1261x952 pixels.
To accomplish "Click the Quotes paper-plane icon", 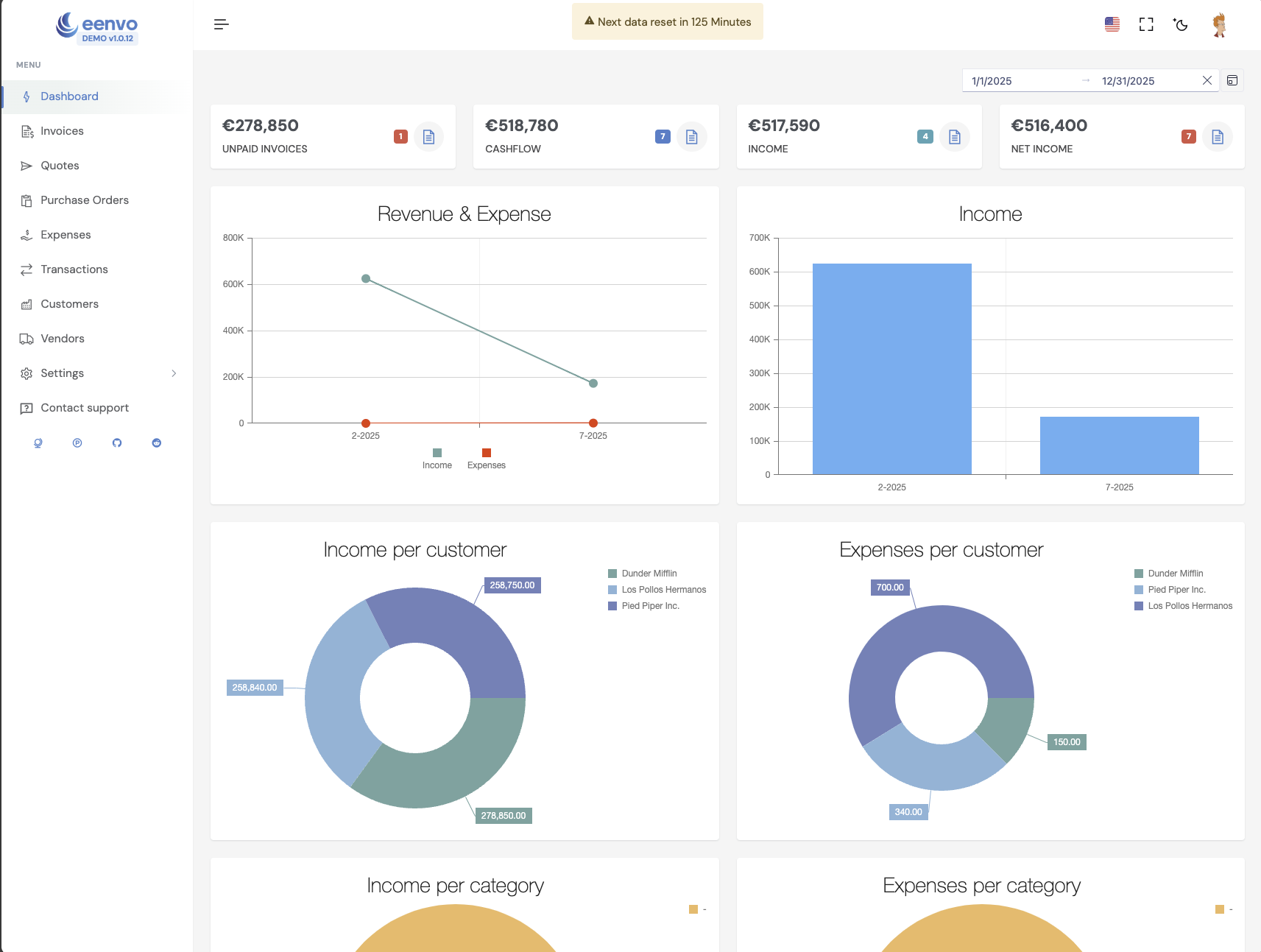I will click(x=27, y=166).
